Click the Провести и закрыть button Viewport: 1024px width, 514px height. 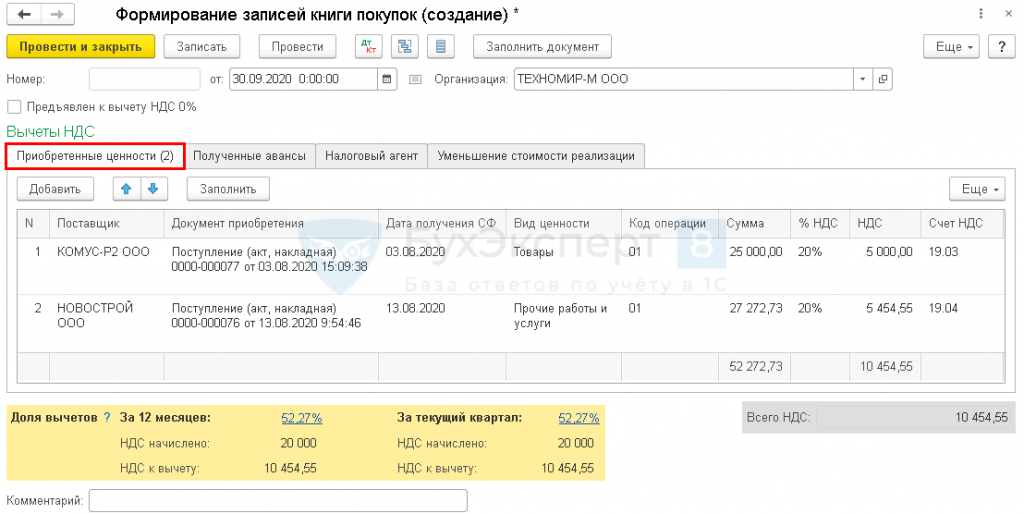coord(81,47)
